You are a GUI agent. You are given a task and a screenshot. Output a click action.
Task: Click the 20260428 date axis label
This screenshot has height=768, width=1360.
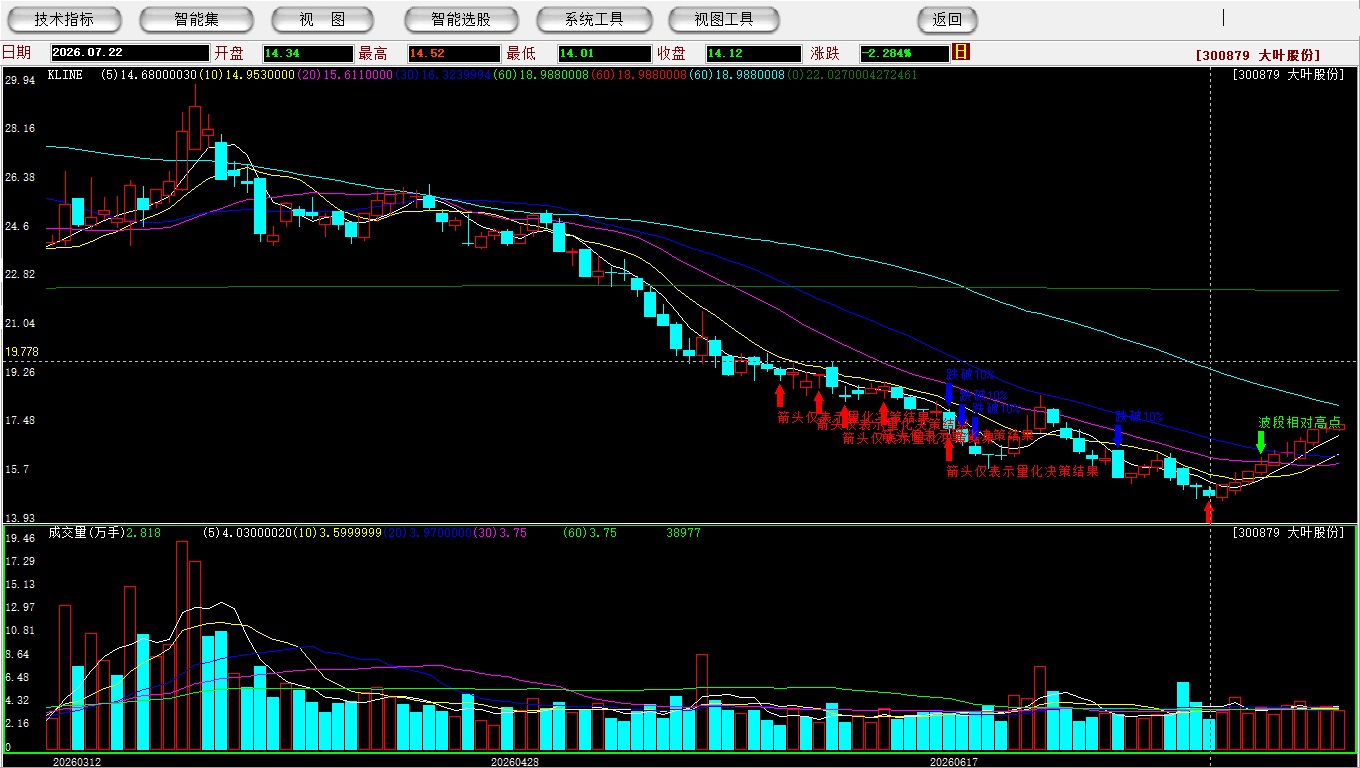click(x=514, y=761)
